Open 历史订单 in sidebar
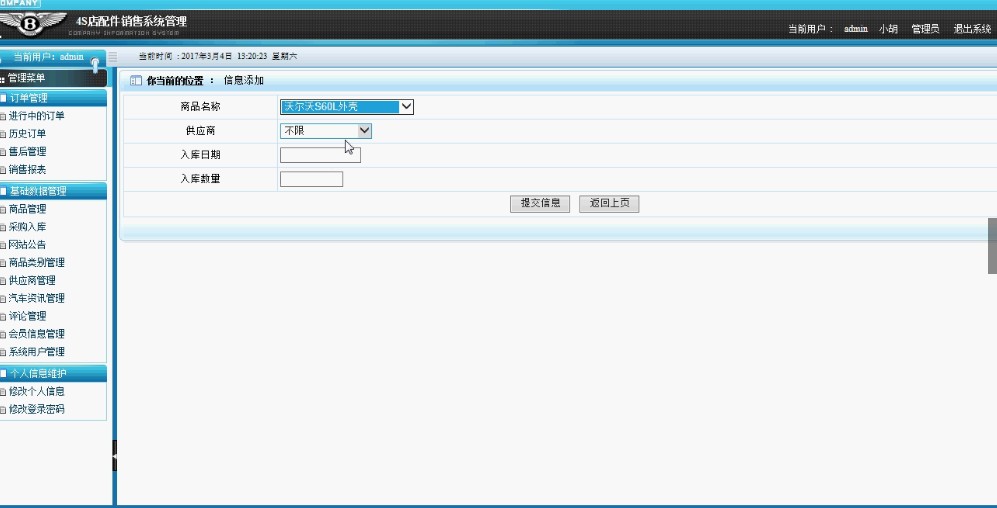Screen dimensions: 997x508 pyautogui.click(x=27, y=134)
